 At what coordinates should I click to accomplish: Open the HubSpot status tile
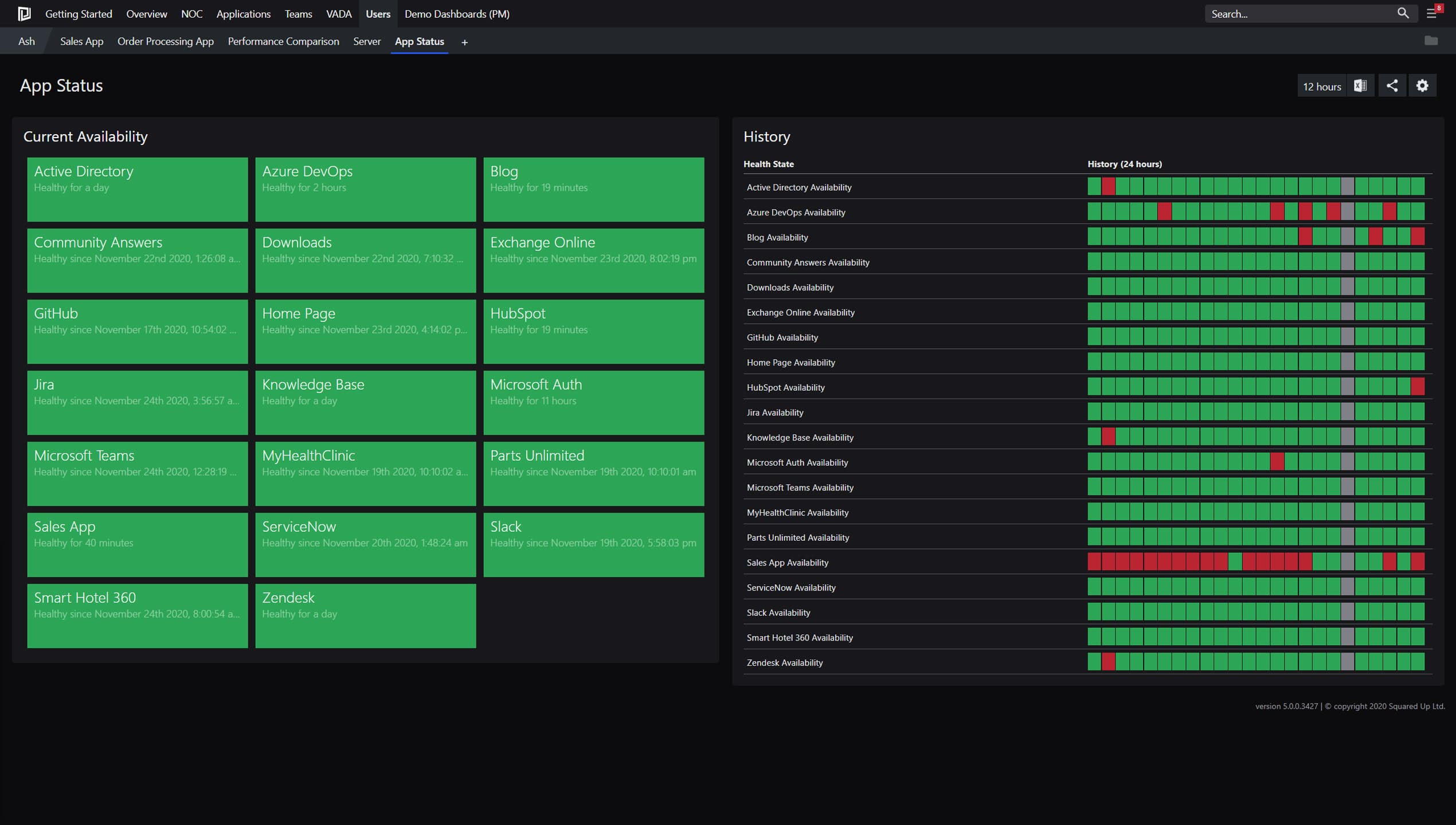tap(594, 331)
